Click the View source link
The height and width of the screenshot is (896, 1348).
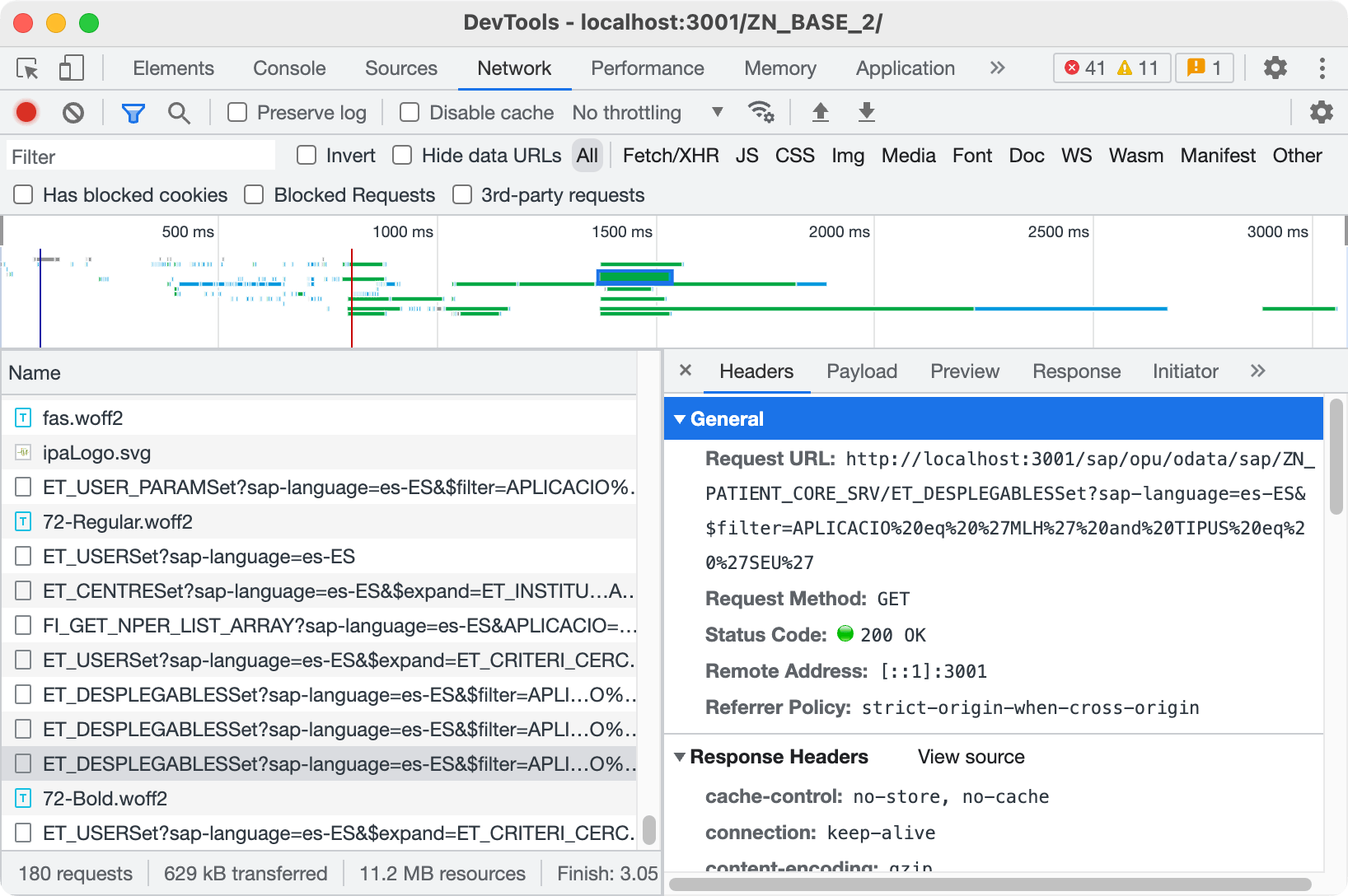pyautogui.click(x=971, y=757)
